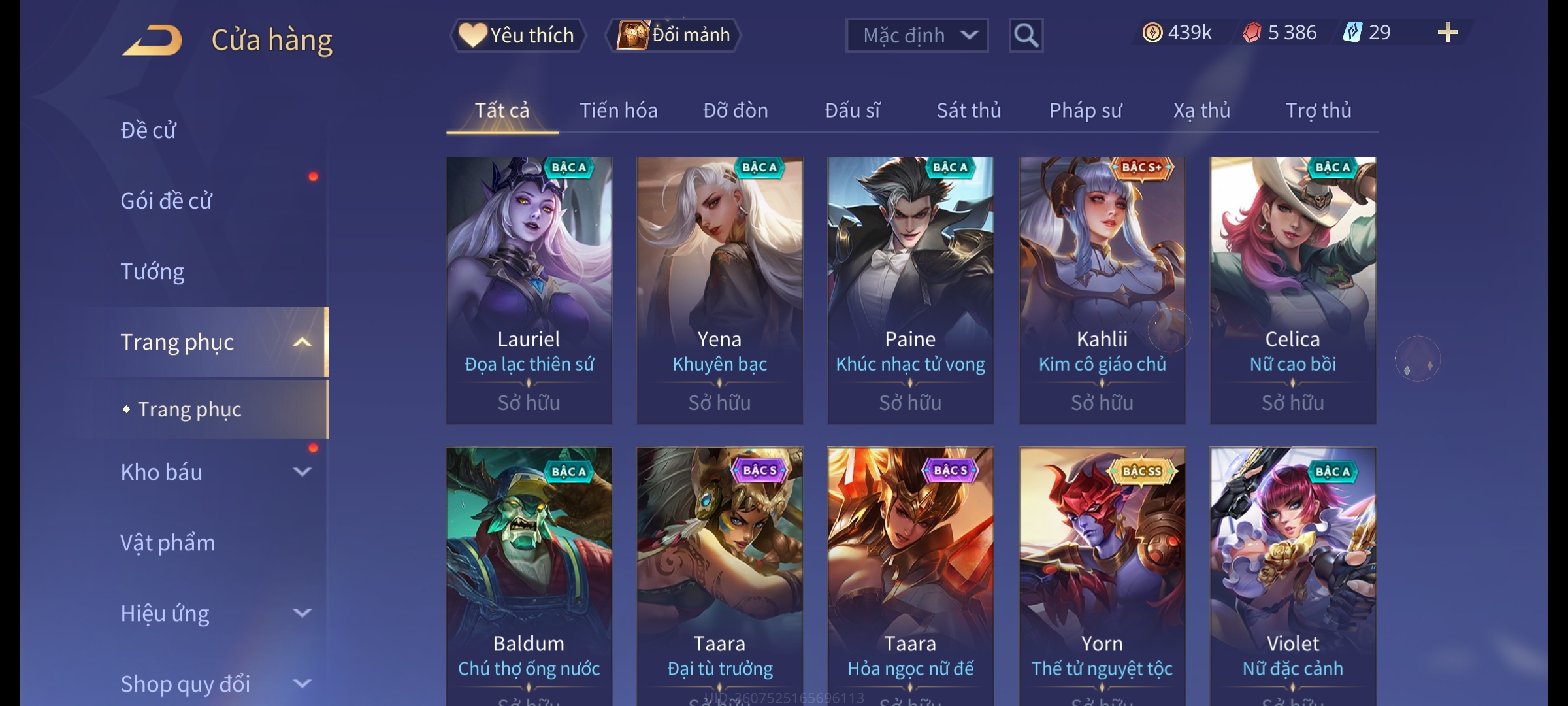This screenshot has height=706, width=1568.
Task: Tap the blue voucher icon showing 29
Action: coord(1352,32)
